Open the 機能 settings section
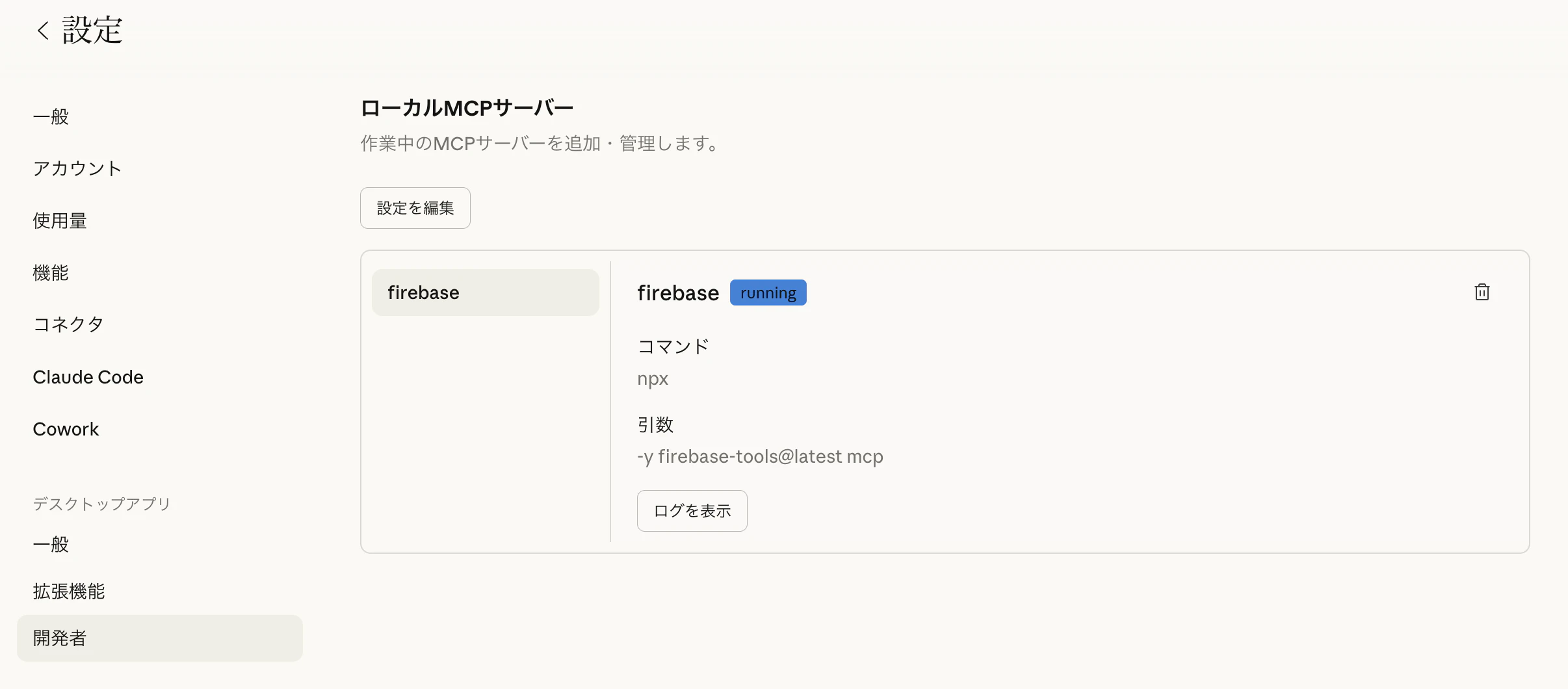Viewport: 1568px width, 689px height. click(x=51, y=272)
